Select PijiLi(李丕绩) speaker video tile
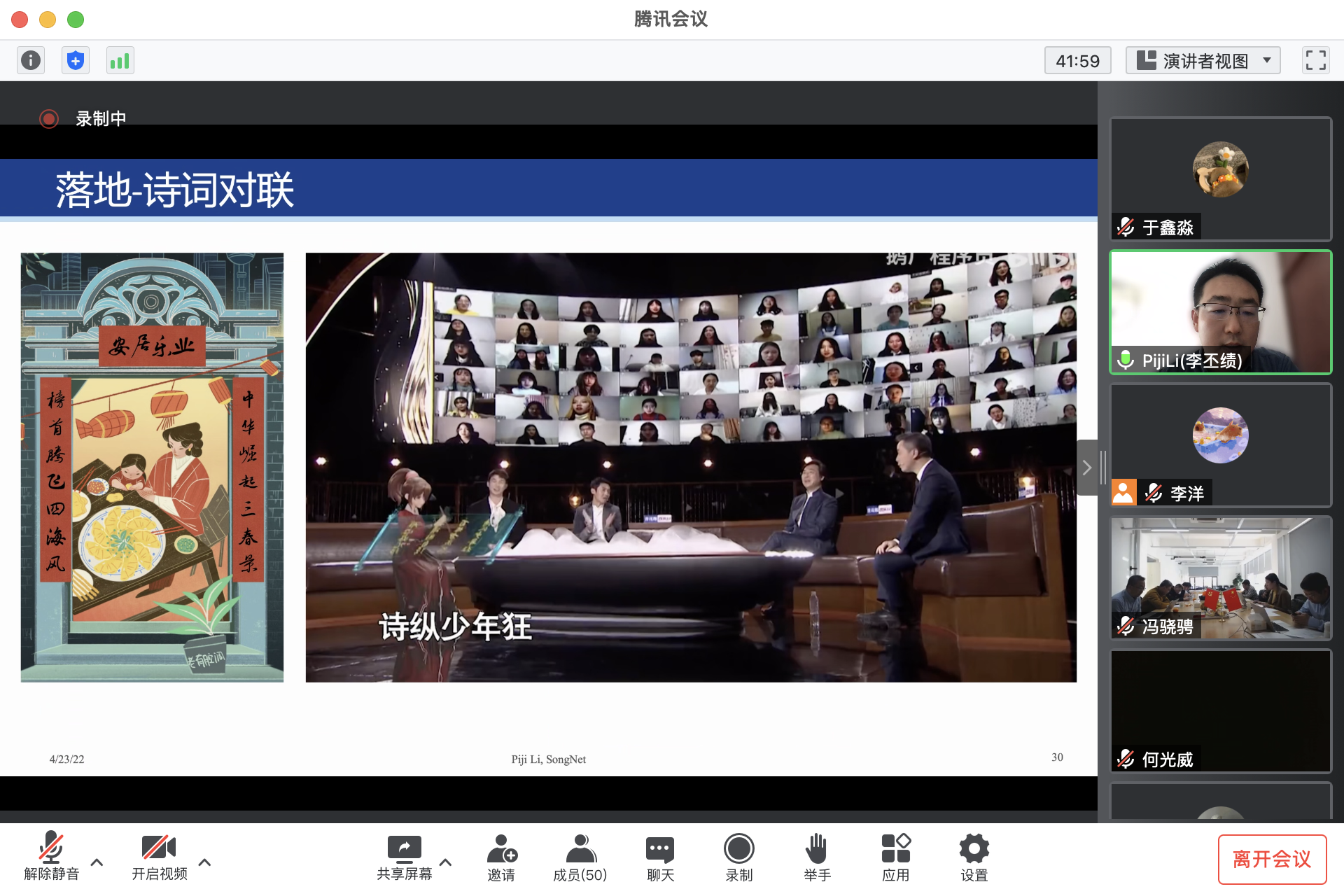Image resolution: width=1344 pixels, height=896 pixels. pyautogui.click(x=1220, y=312)
